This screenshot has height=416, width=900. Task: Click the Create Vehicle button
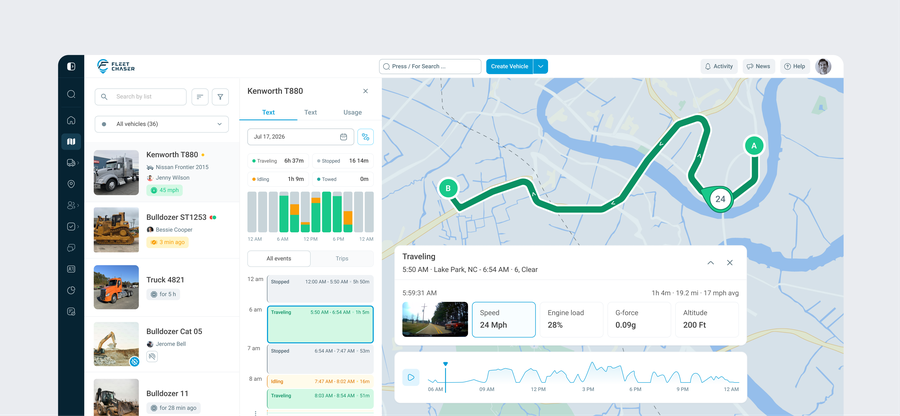[x=510, y=67]
